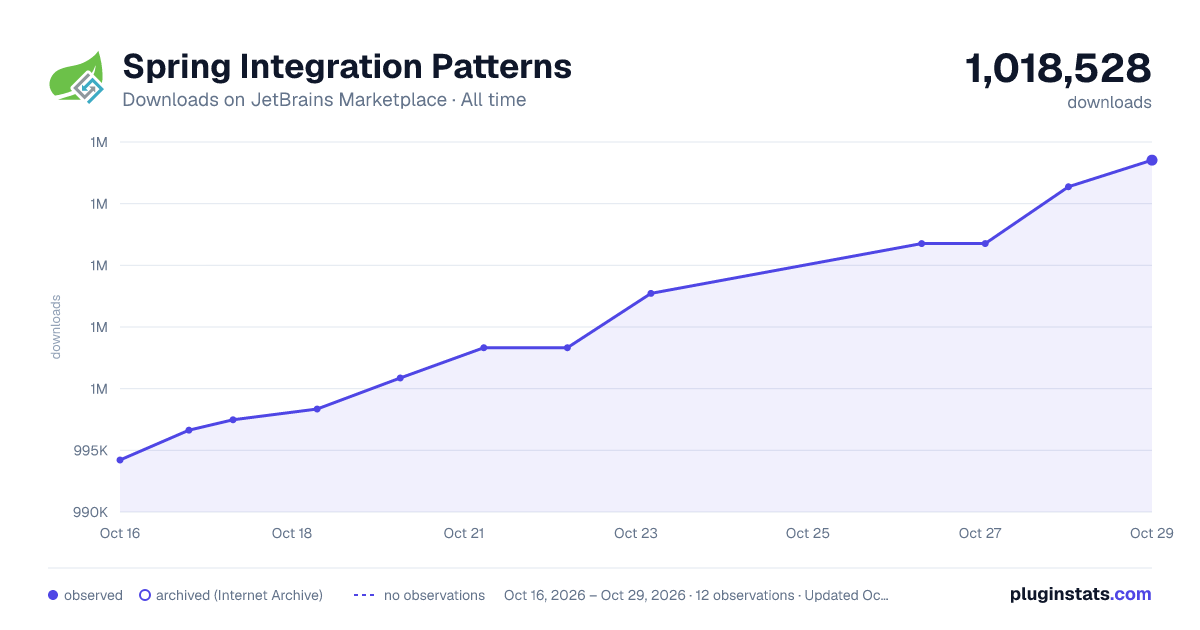The width and height of the screenshot is (1200, 630).
Task: Select the data point on Oct 23
Action: [651, 293]
